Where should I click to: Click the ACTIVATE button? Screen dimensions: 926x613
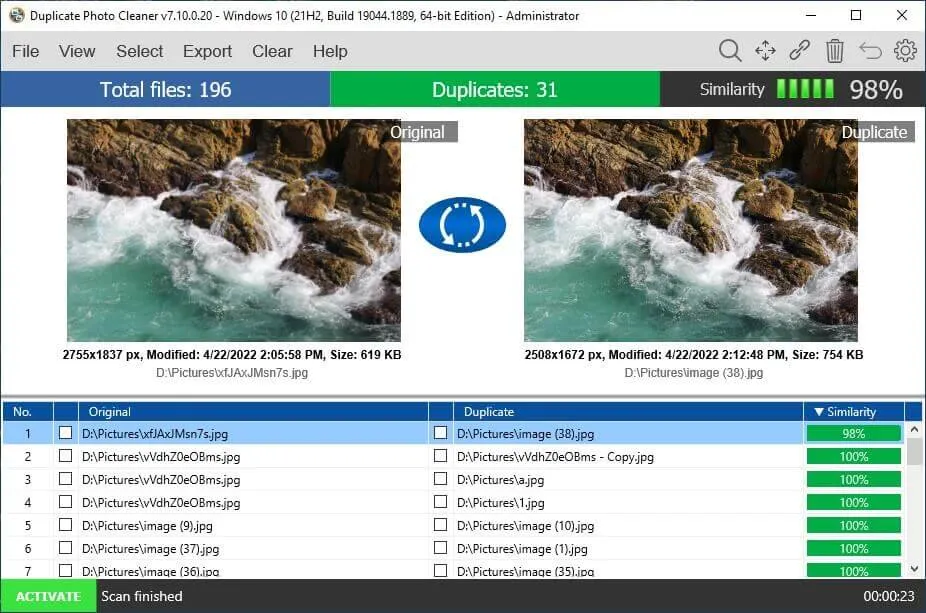[48, 596]
